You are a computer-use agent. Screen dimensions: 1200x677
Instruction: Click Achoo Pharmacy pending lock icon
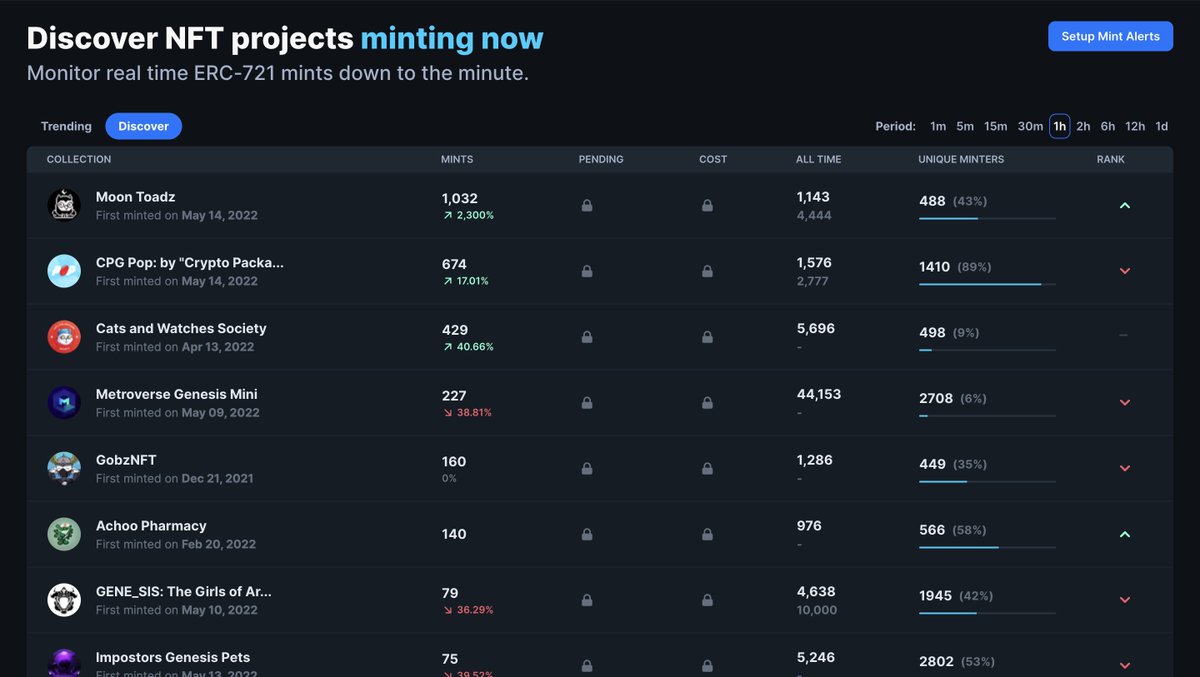pyautogui.click(x=587, y=534)
